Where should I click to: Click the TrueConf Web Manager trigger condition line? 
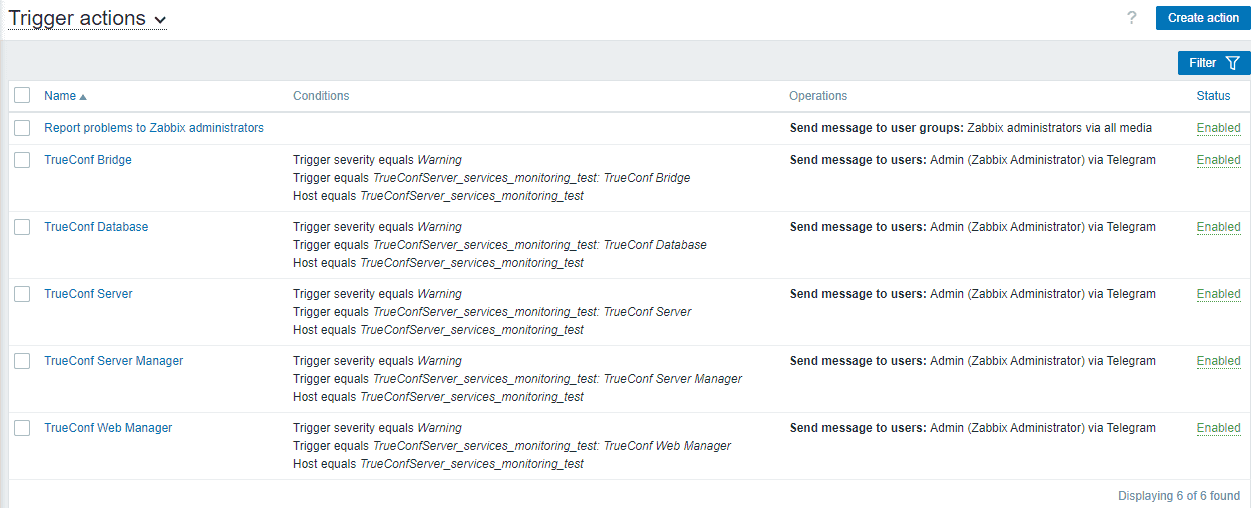[512, 446]
